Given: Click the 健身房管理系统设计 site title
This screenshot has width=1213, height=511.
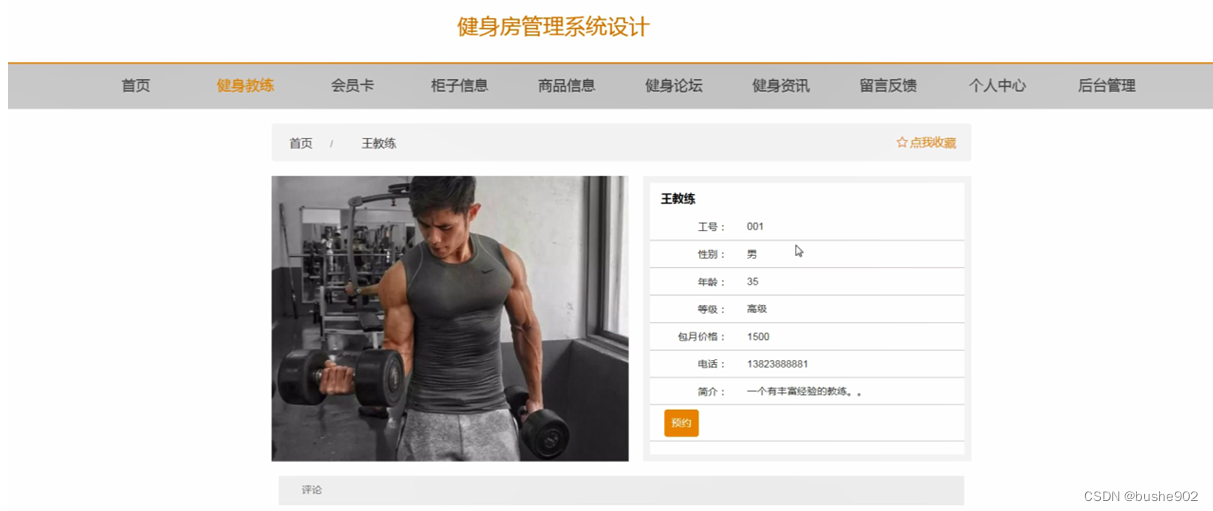Looking at the screenshot, I should pos(553,27).
